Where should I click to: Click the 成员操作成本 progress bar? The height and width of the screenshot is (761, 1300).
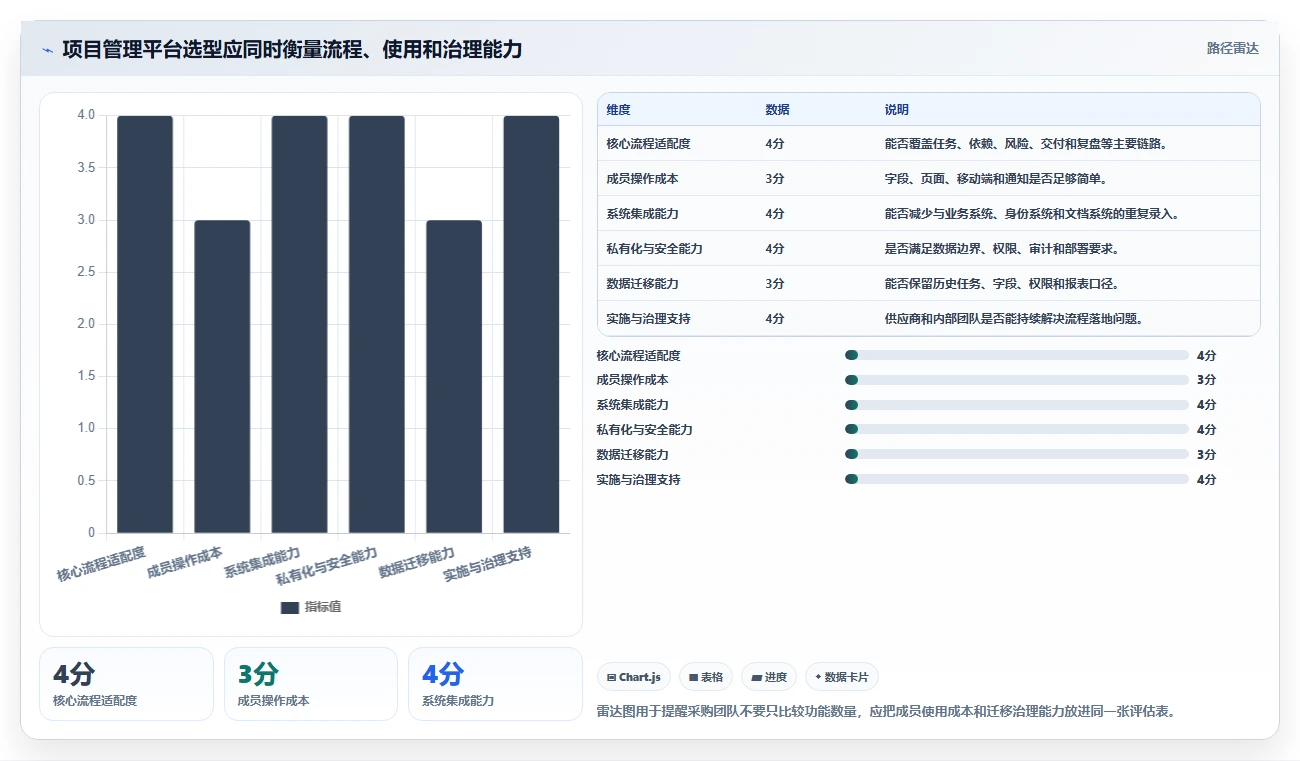point(1017,380)
